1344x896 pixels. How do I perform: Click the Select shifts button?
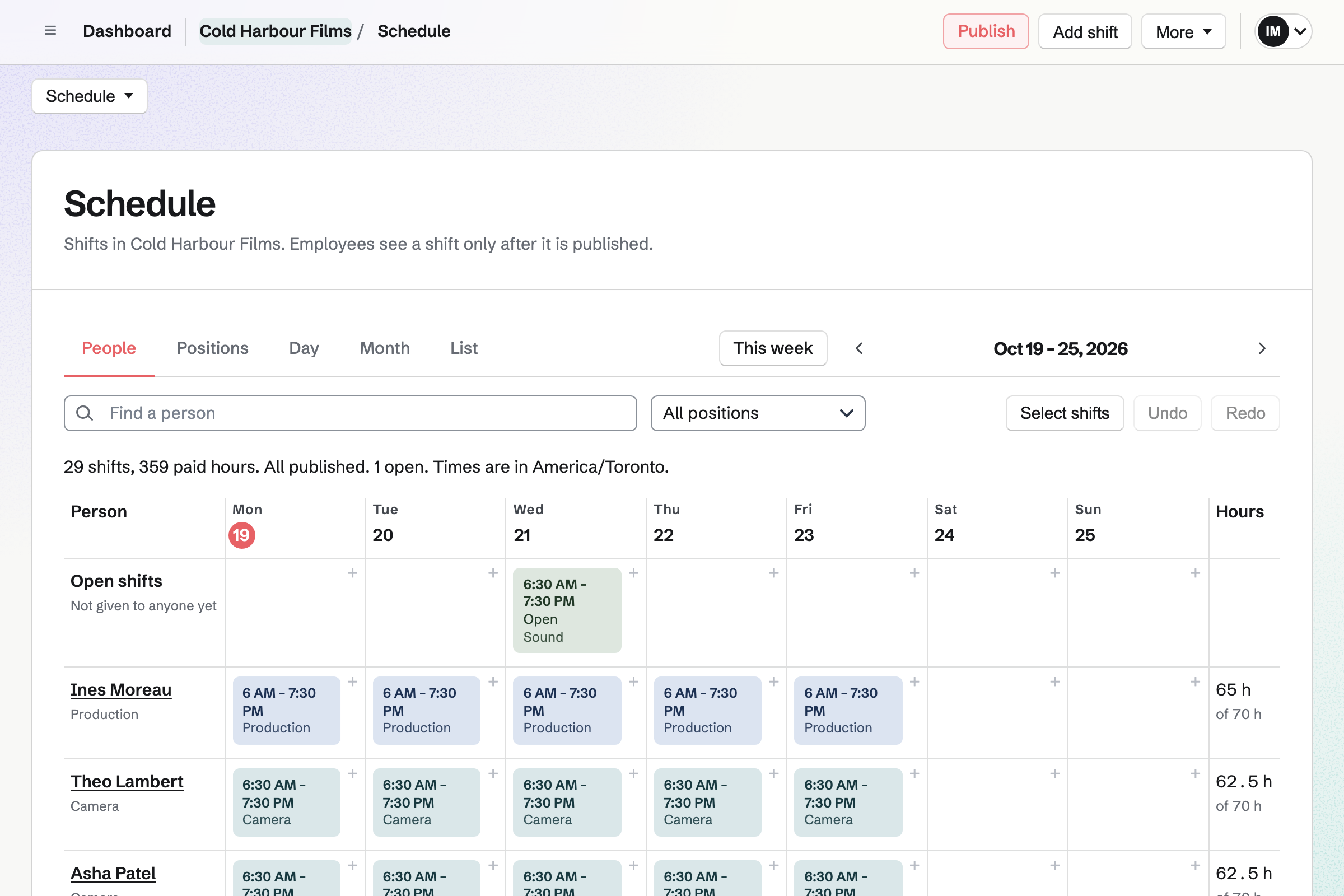pyautogui.click(x=1065, y=413)
